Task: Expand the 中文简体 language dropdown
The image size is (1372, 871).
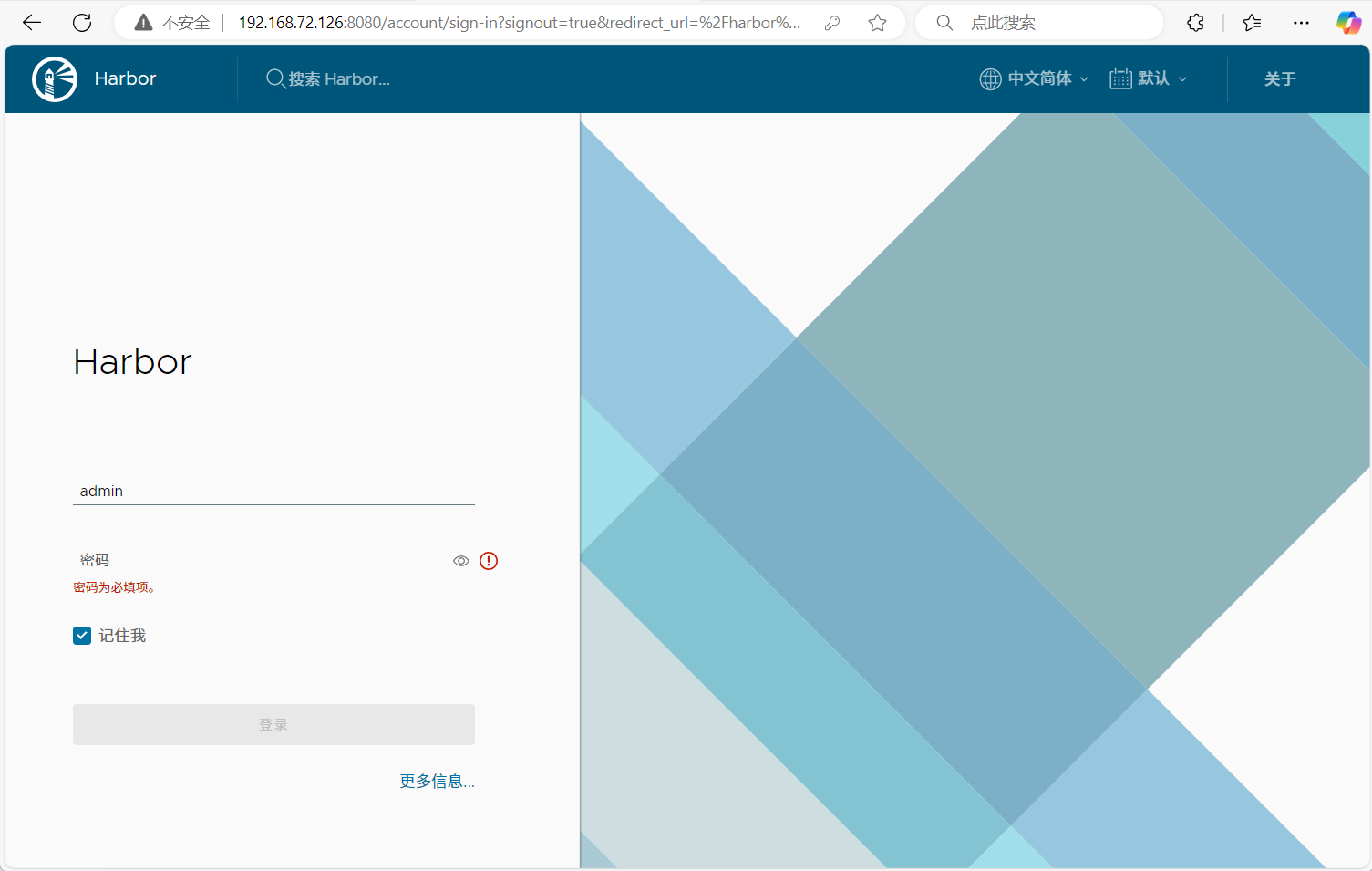Action: pos(1047,79)
